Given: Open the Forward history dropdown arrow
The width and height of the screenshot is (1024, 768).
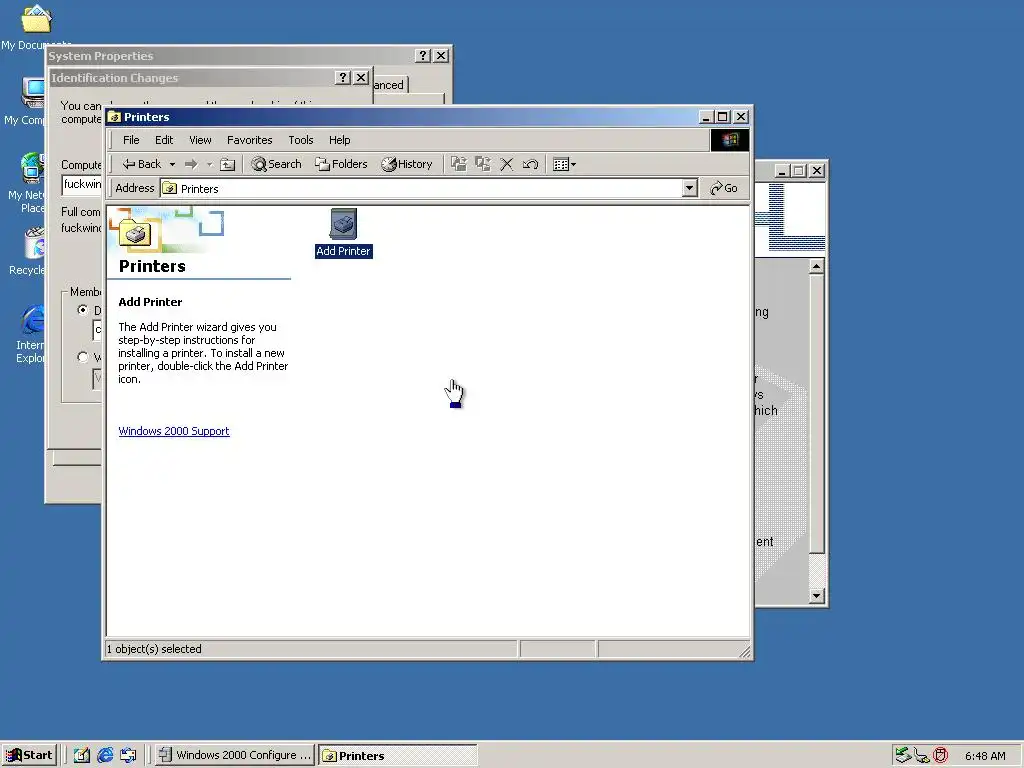Looking at the screenshot, I should [x=210, y=165].
